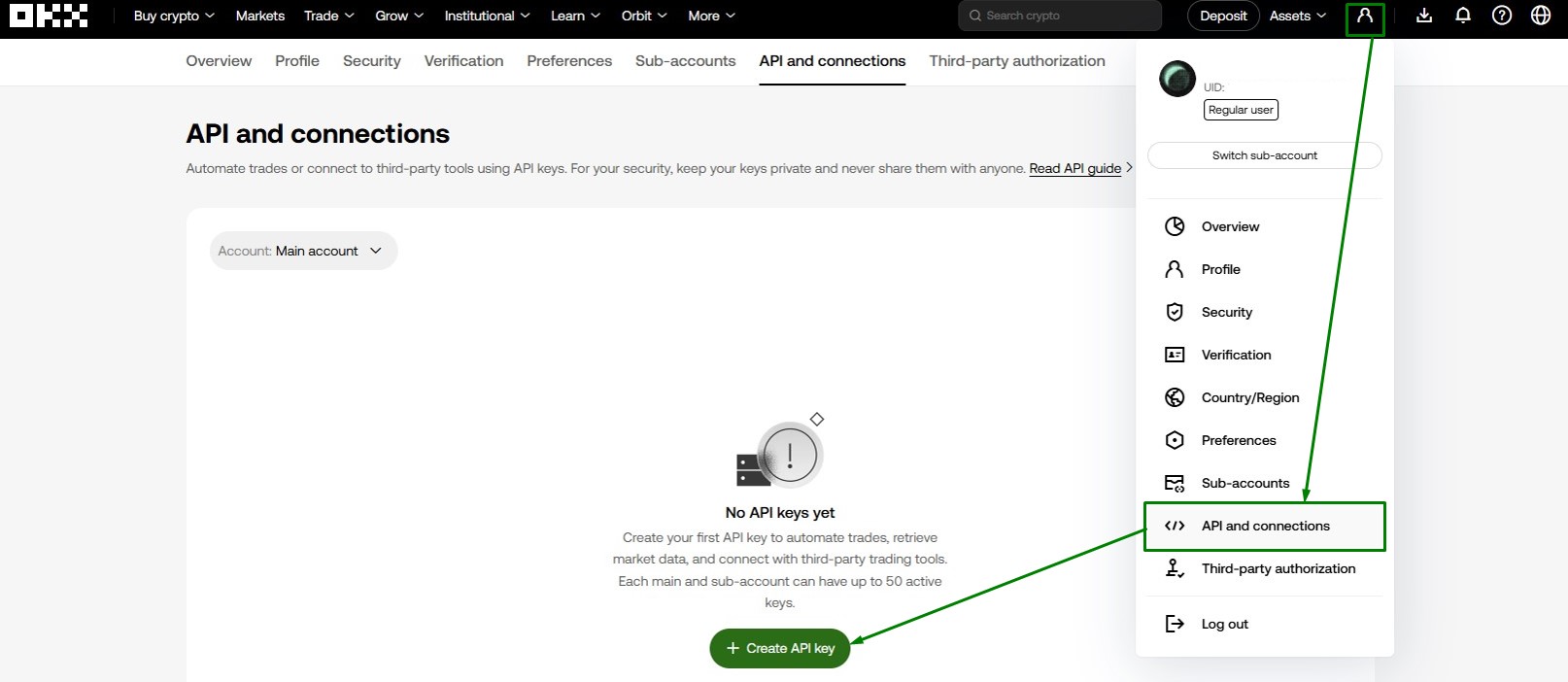Click Switch sub-account button
The image size is (1568, 682).
coord(1265,155)
